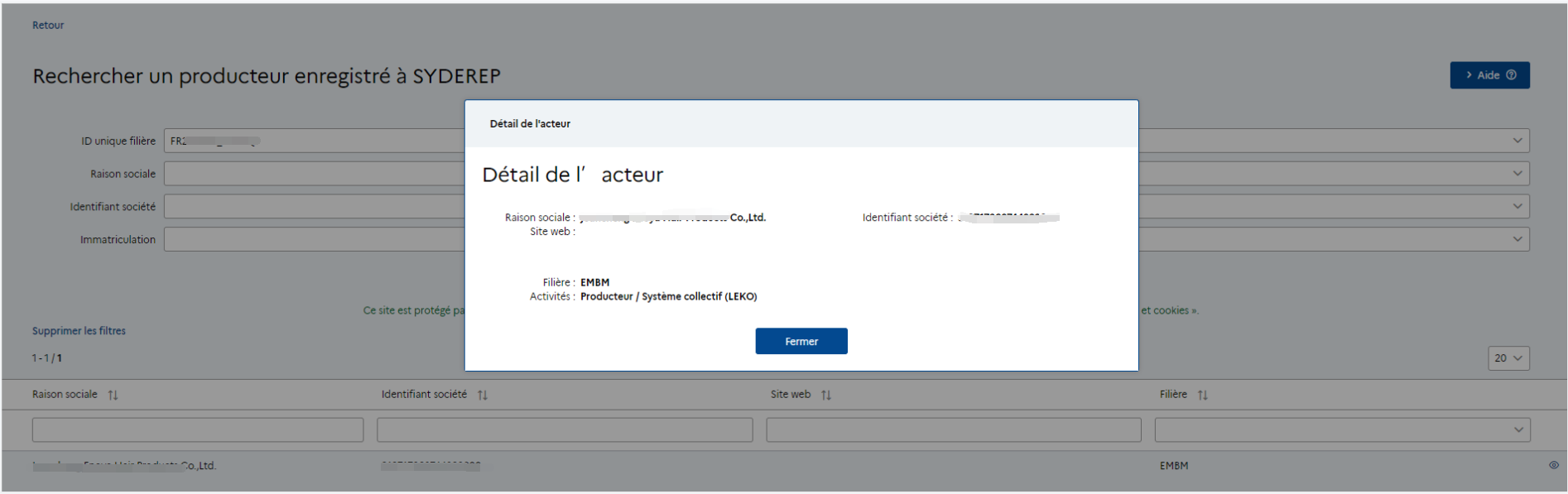Viewport: 1568px width, 494px height.
Task: Sort table by Site web column
Action: 826,396
